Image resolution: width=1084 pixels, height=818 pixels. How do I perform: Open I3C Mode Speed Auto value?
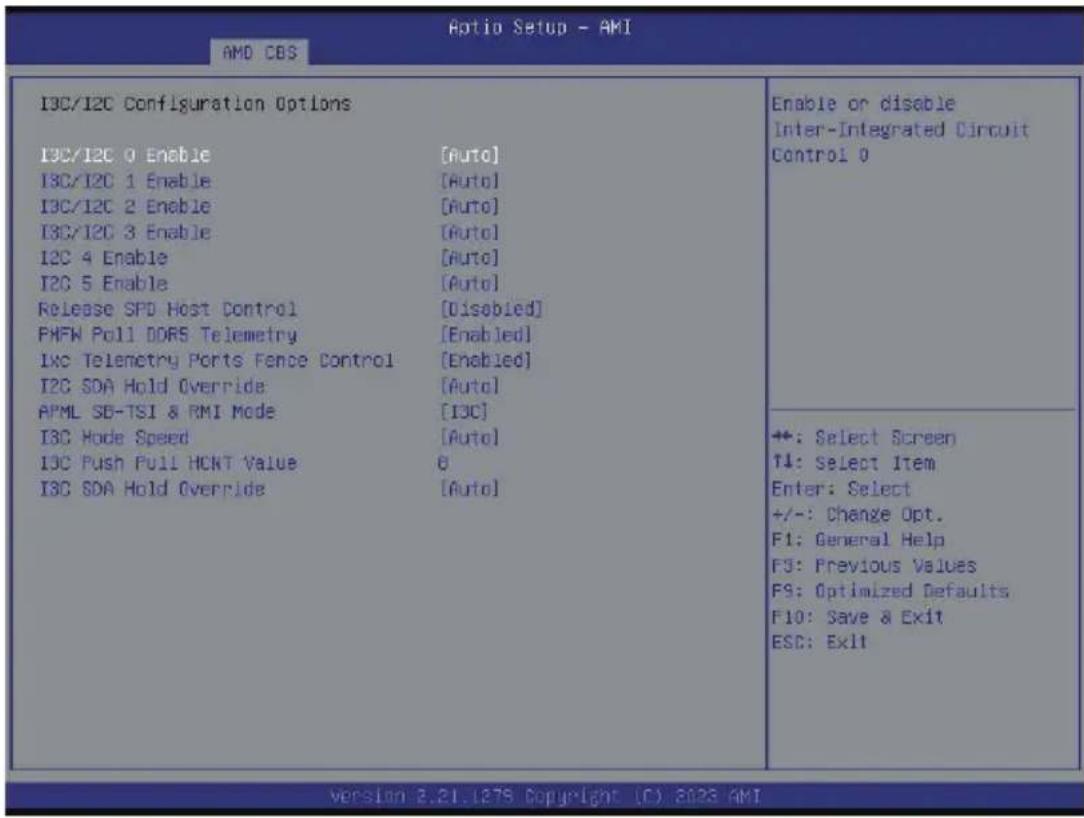pos(469,438)
